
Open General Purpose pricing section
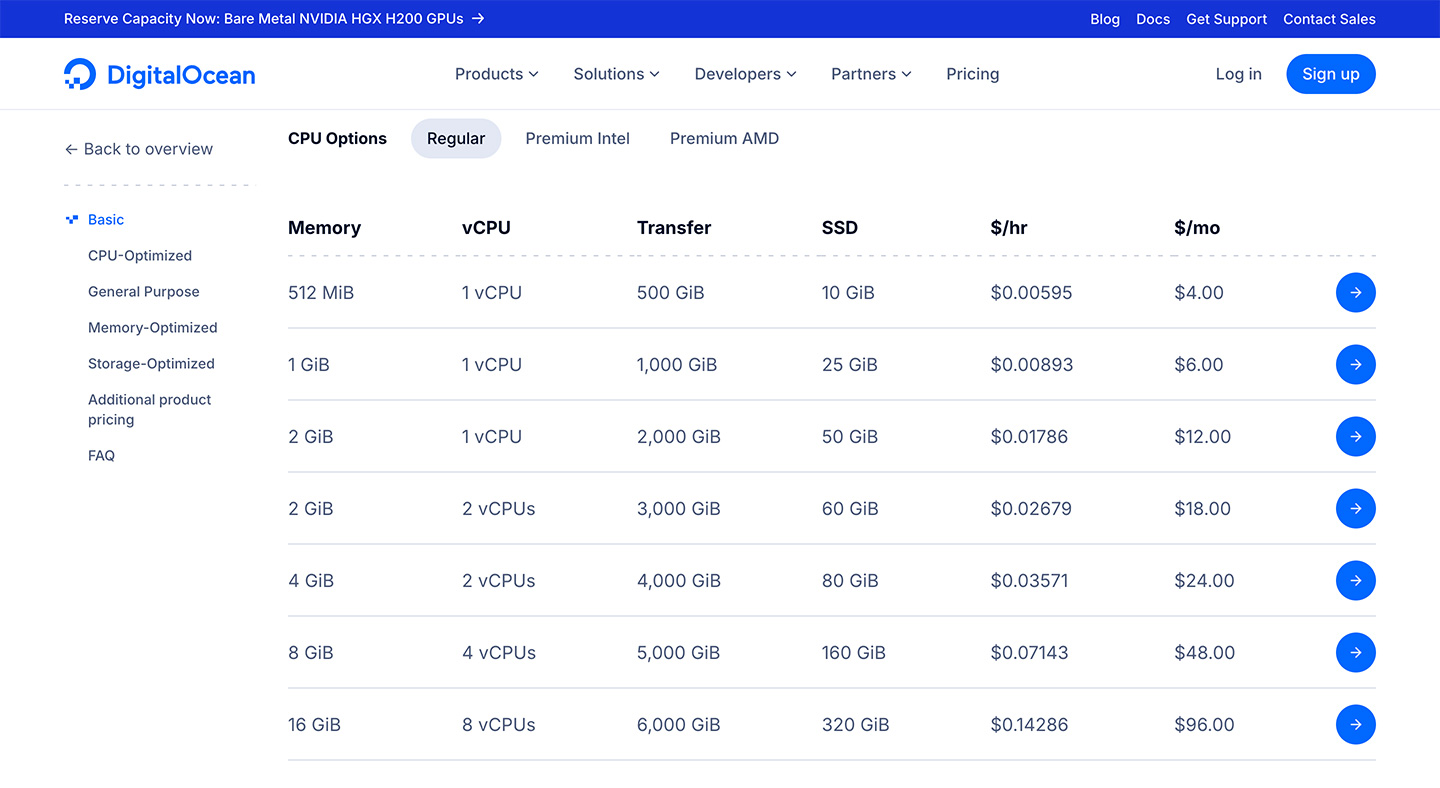pyautogui.click(x=144, y=292)
